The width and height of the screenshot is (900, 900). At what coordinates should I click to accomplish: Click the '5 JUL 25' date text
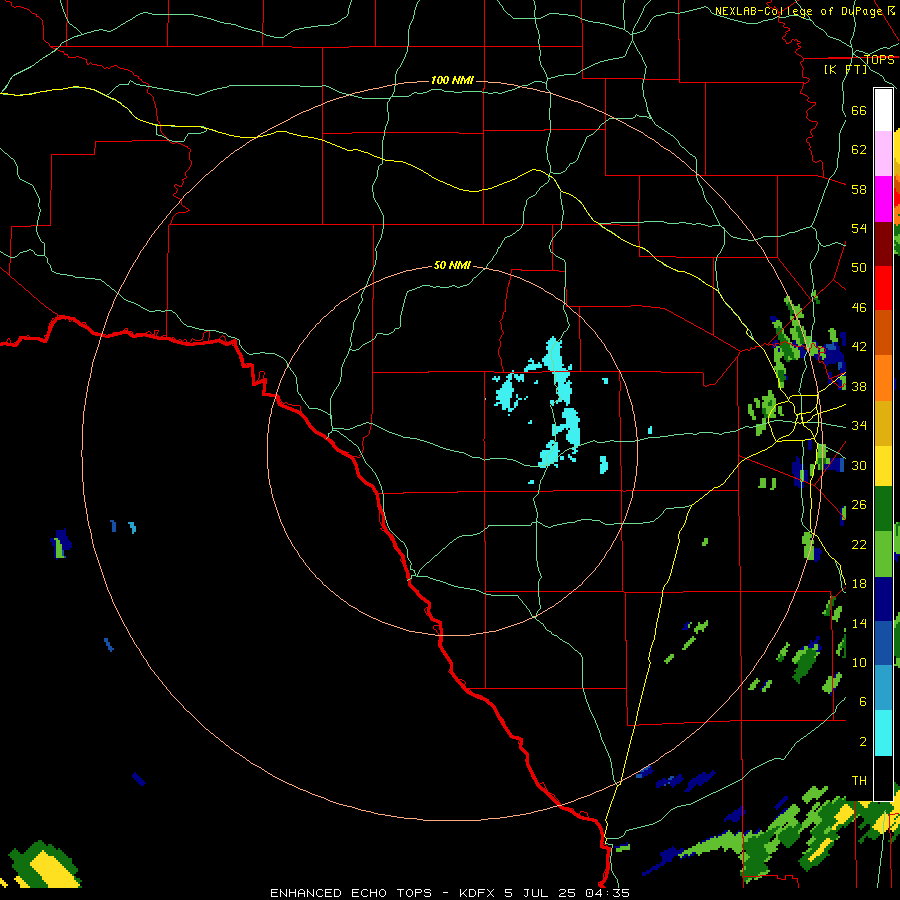pos(541,893)
